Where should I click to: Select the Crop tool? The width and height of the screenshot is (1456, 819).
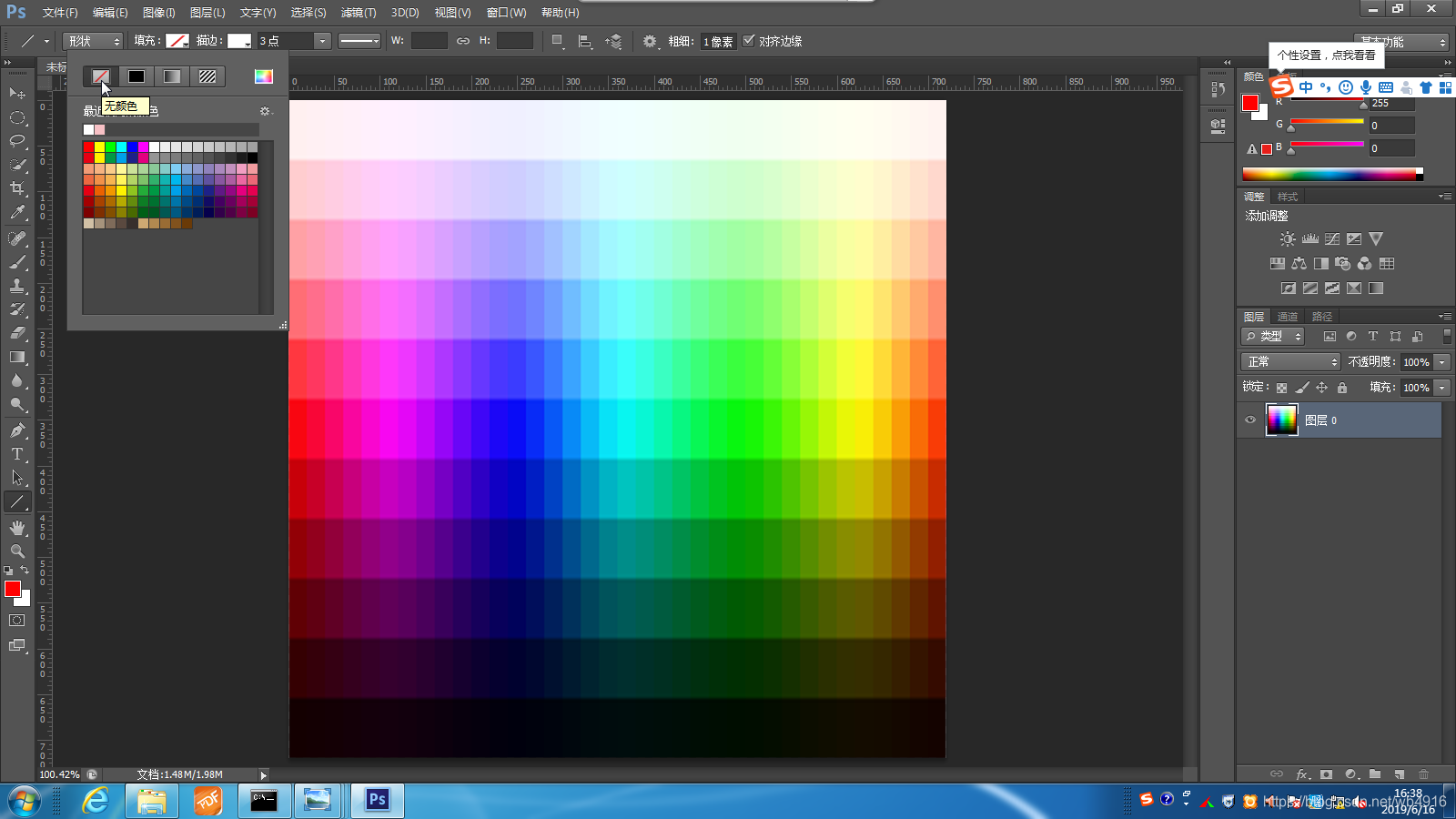tap(17, 188)
